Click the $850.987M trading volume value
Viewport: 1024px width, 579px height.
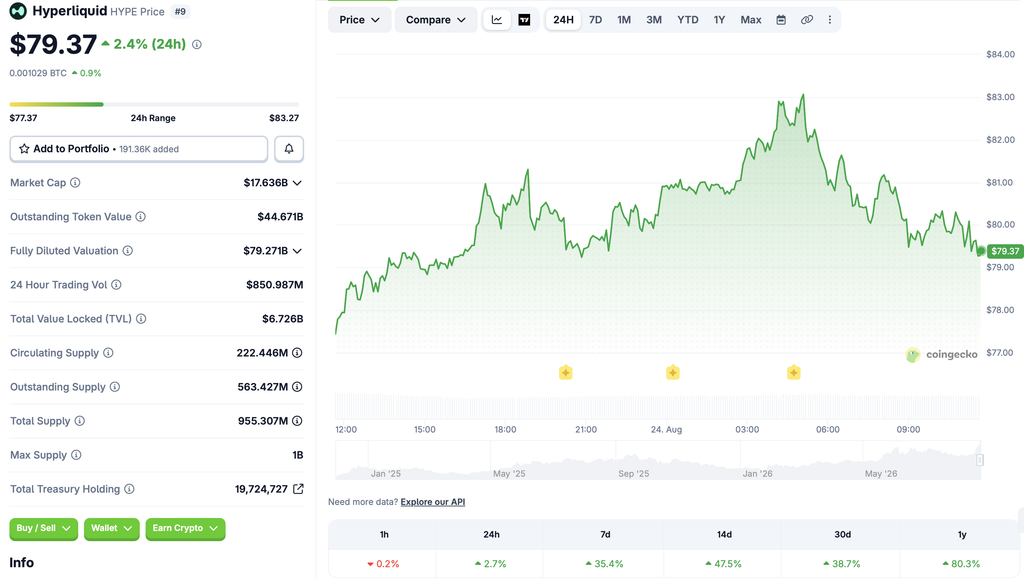coord(274,285)
